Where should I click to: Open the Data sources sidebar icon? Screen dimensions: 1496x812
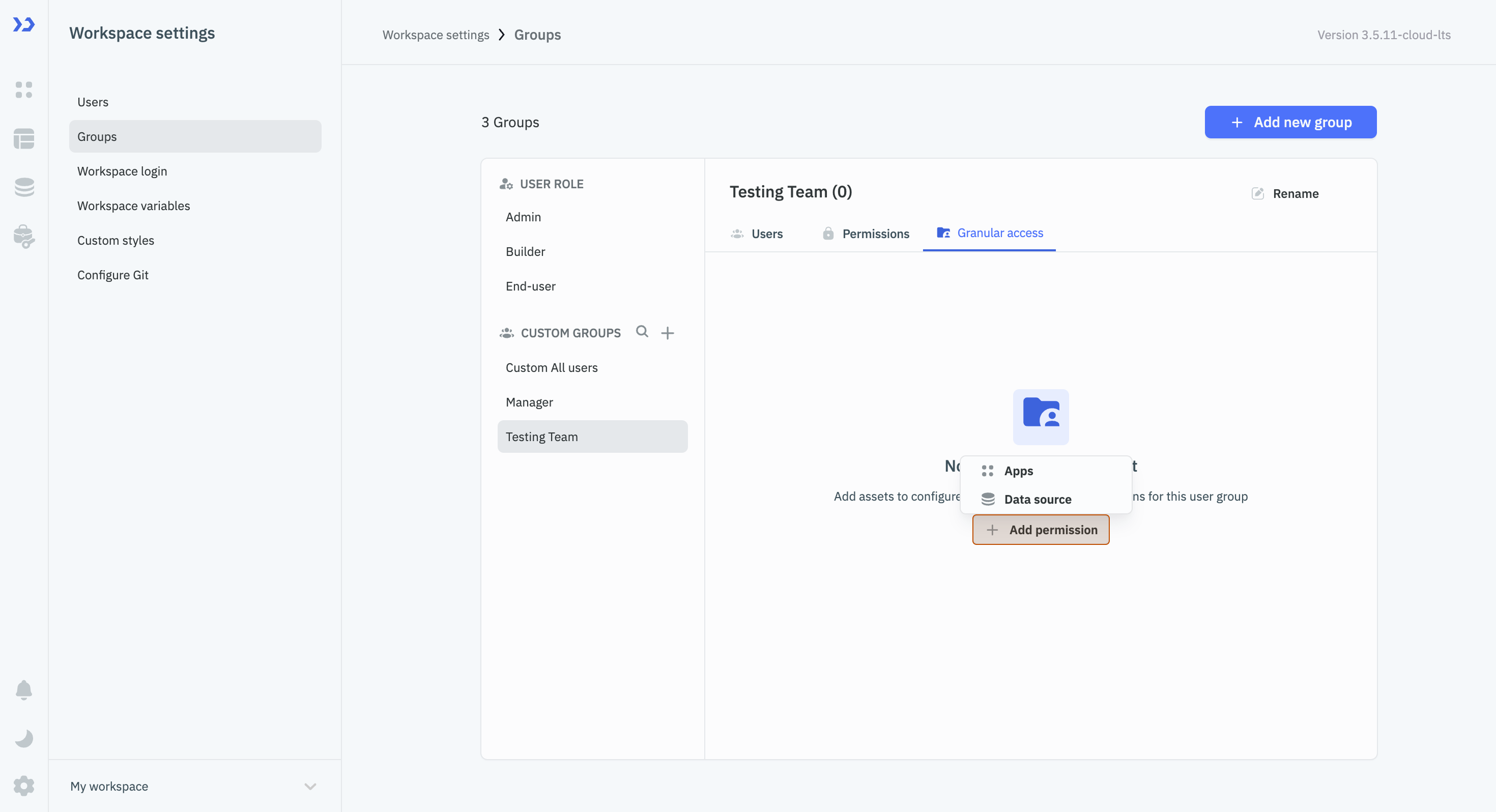click(24, 187)
